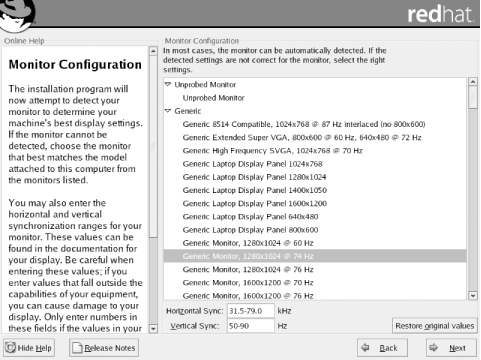The width and height of the screenshot is (481, 360).
Task: Choose Generic Laptop Display Panel 640x480
Action: 315,217
